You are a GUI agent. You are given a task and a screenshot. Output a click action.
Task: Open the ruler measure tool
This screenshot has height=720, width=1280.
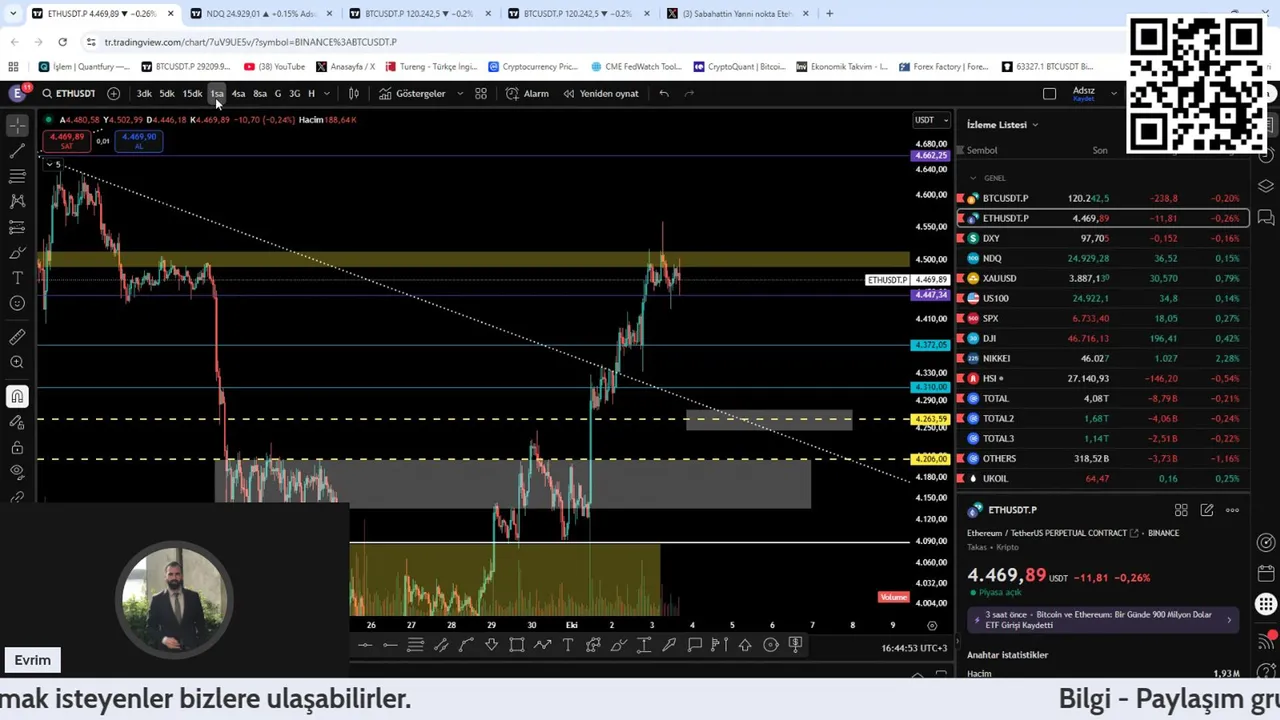[17, 337]
